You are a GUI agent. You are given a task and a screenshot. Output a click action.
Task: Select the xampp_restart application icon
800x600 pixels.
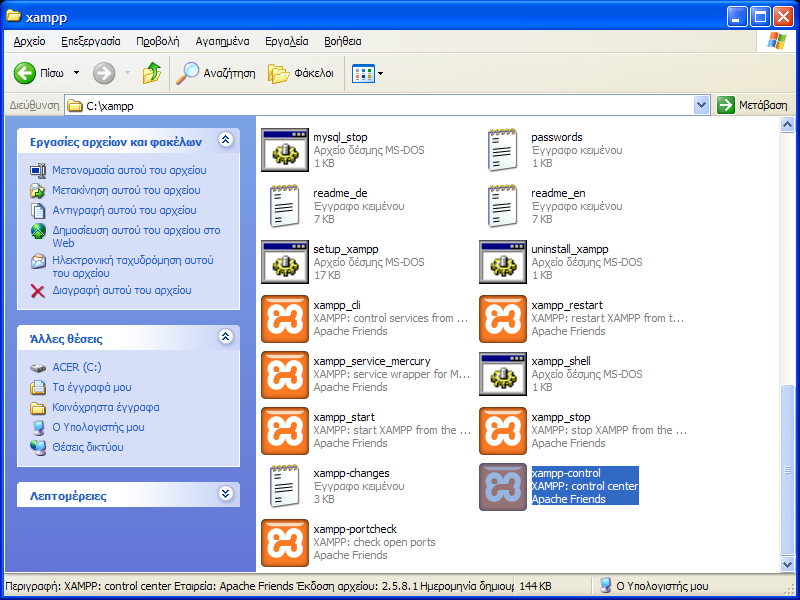click(x=503, y=318)
